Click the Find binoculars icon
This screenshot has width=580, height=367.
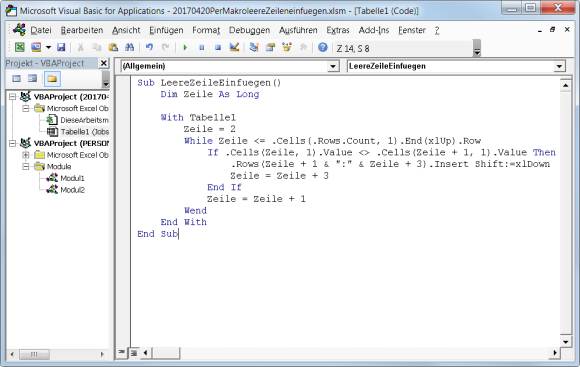pyautogui.click(x=129, y=47)
